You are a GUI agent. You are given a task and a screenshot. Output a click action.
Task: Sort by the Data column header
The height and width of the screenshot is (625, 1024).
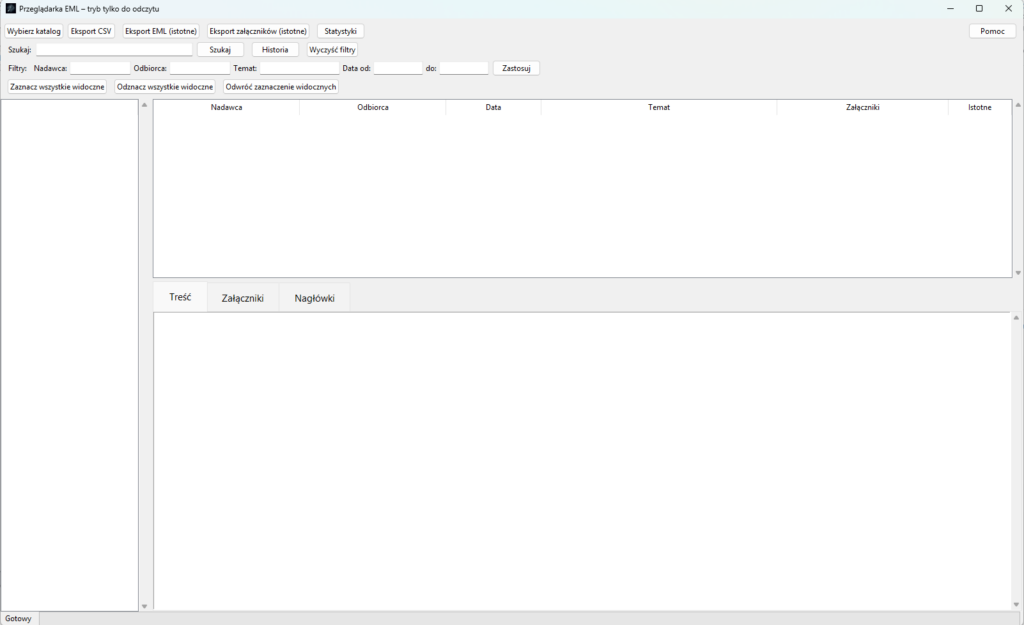click(x=493, y=107)
